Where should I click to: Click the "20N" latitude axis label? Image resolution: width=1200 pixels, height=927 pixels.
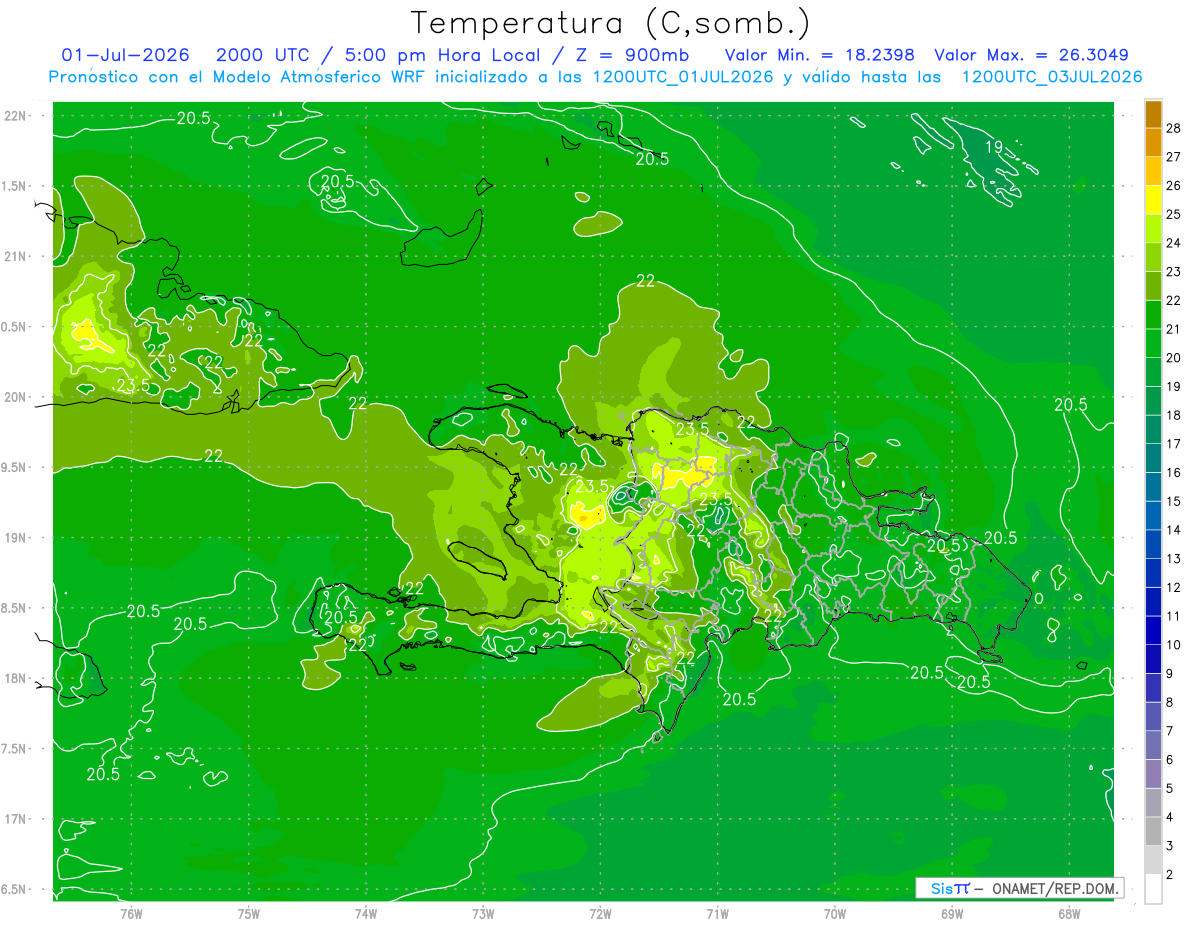tap(16, 397)
